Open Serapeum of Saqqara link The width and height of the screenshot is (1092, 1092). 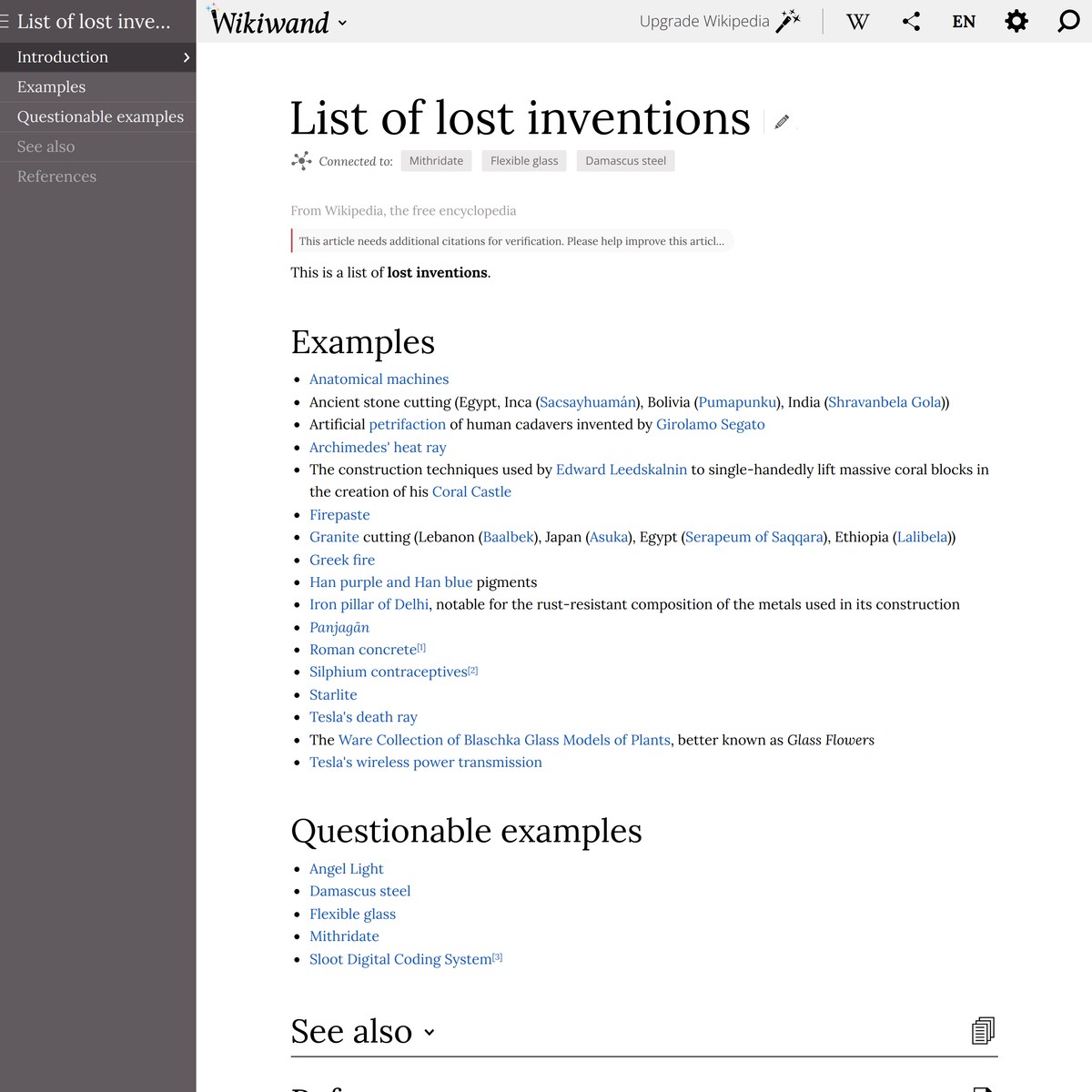754,538
